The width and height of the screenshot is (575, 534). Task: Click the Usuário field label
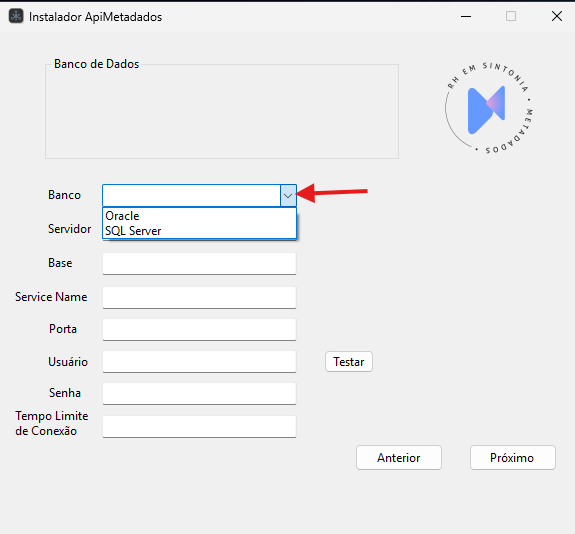(x=68, y=362)
